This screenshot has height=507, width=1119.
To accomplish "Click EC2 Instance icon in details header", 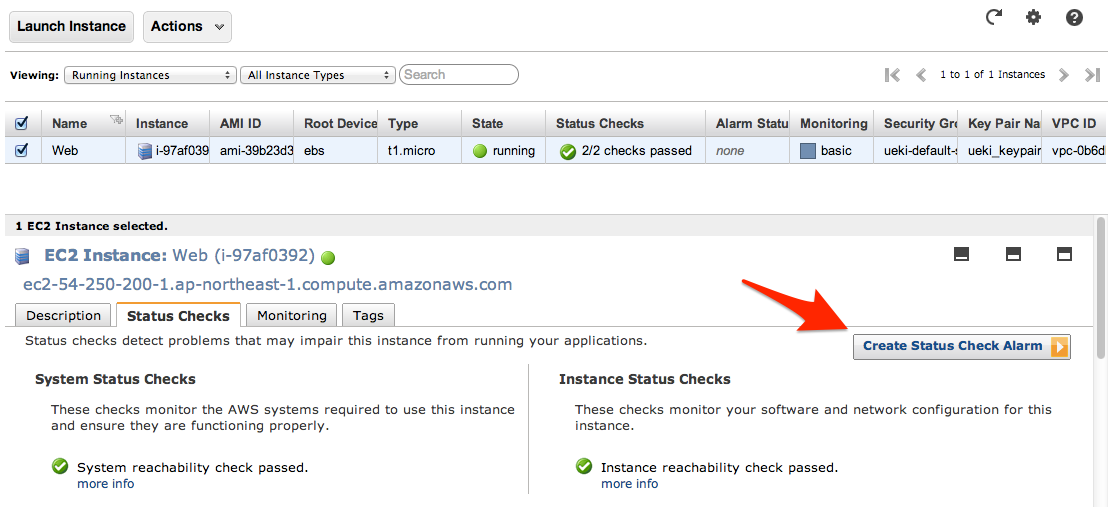I will coord(22,256).
